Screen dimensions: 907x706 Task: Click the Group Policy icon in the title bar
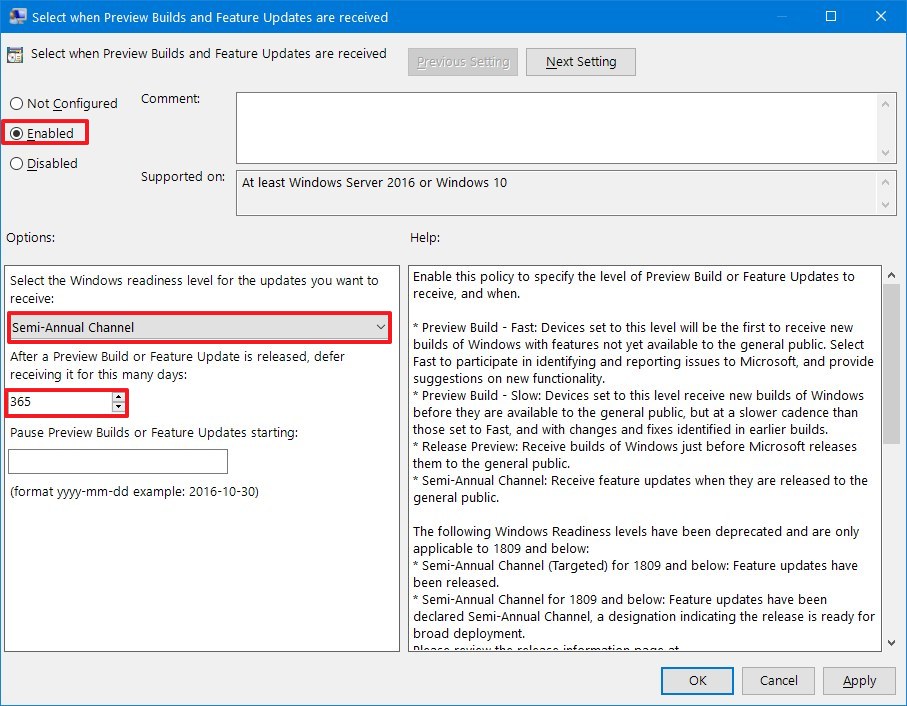[x=17, y=17]
